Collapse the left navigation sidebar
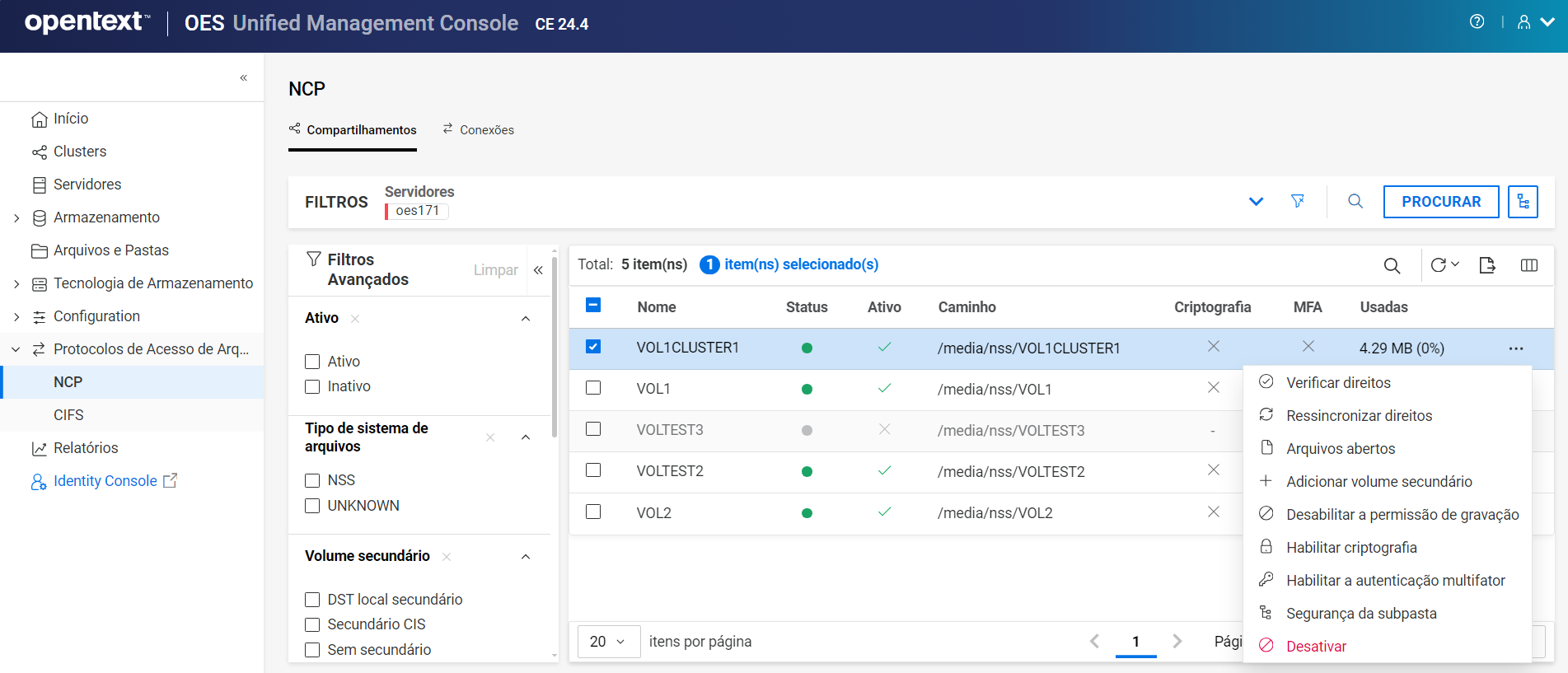The height and width of the screenshot is (673, 1568). [x=243, y=78]
